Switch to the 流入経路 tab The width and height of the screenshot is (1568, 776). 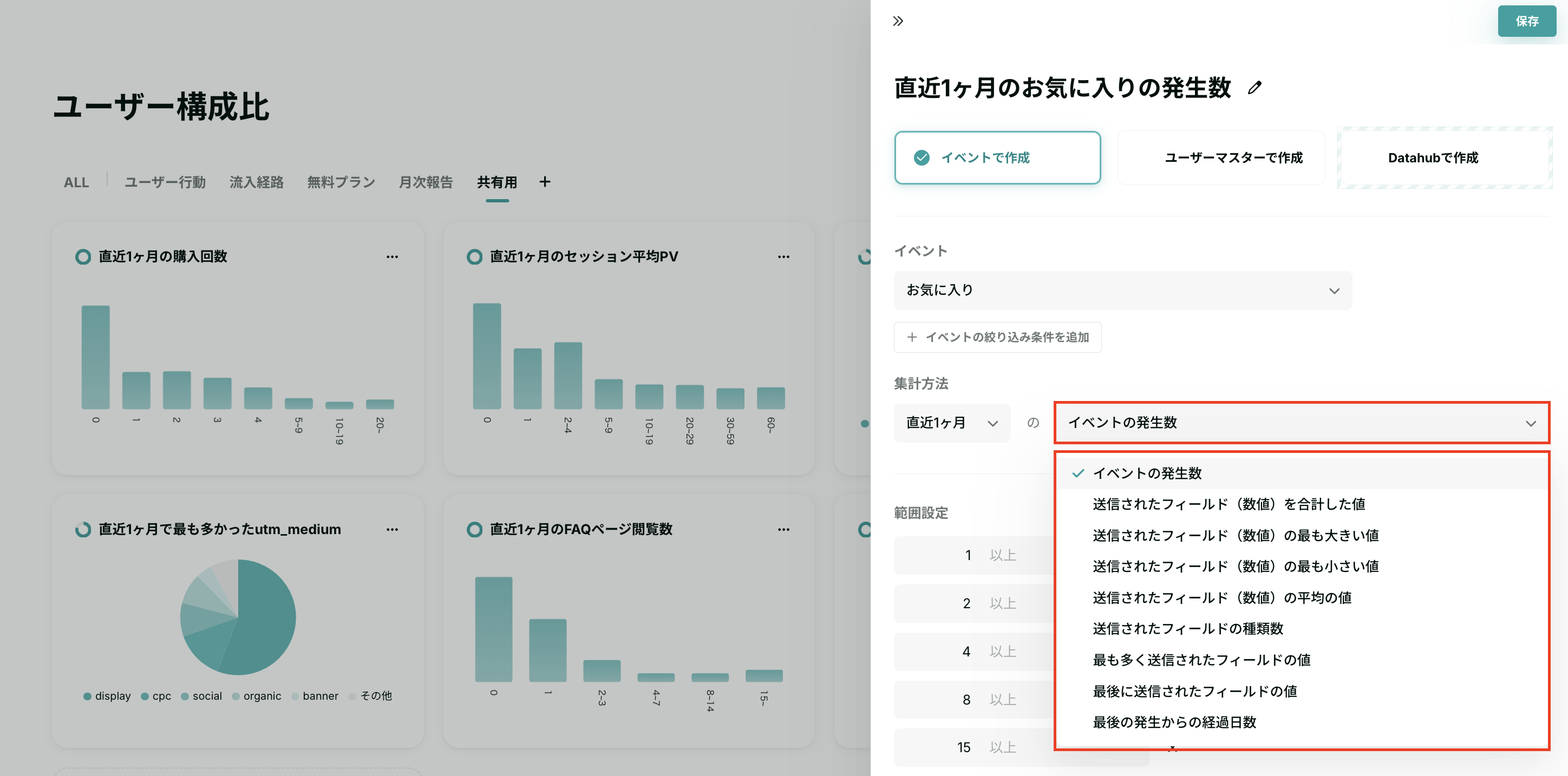(x=256, y=182)
